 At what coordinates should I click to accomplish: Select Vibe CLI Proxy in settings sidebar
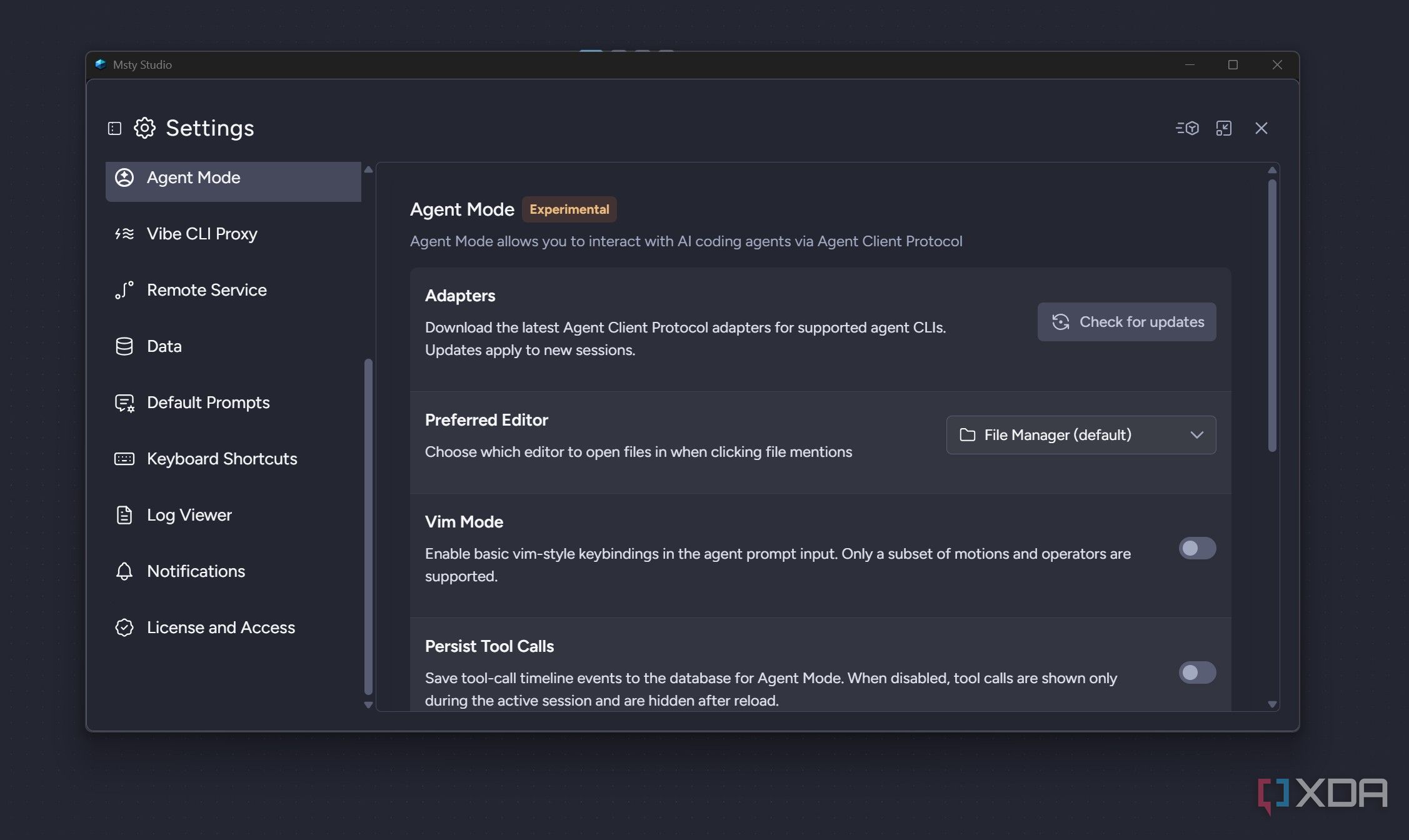click(233, 234)
